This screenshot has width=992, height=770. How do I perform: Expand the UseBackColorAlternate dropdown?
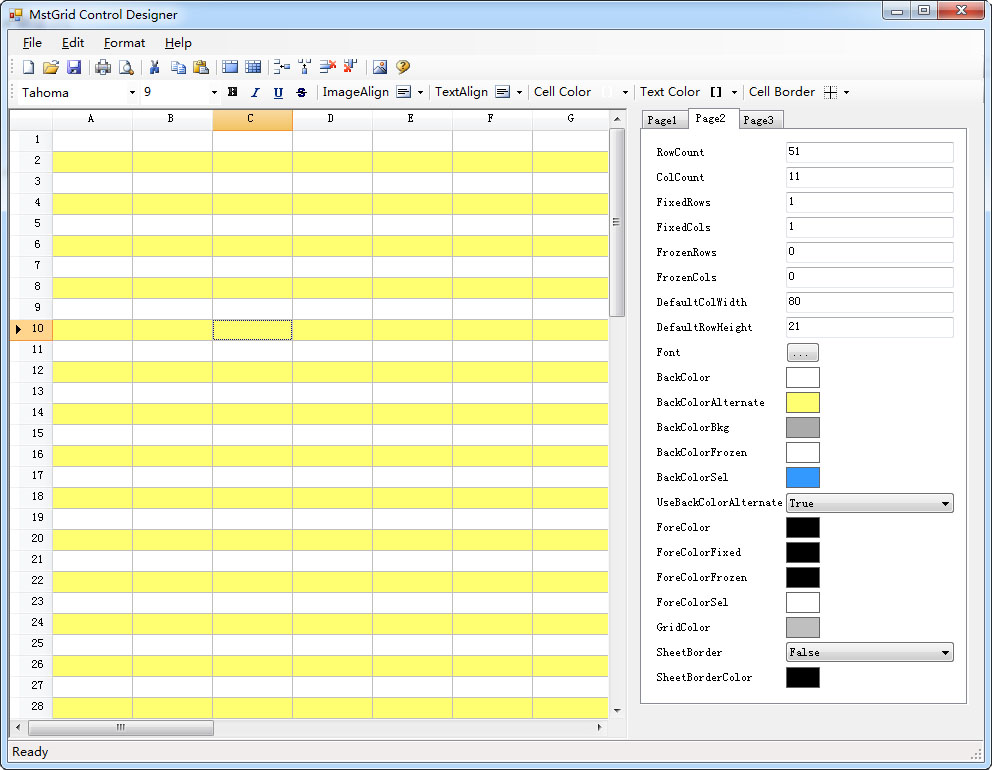pos(945,504)
